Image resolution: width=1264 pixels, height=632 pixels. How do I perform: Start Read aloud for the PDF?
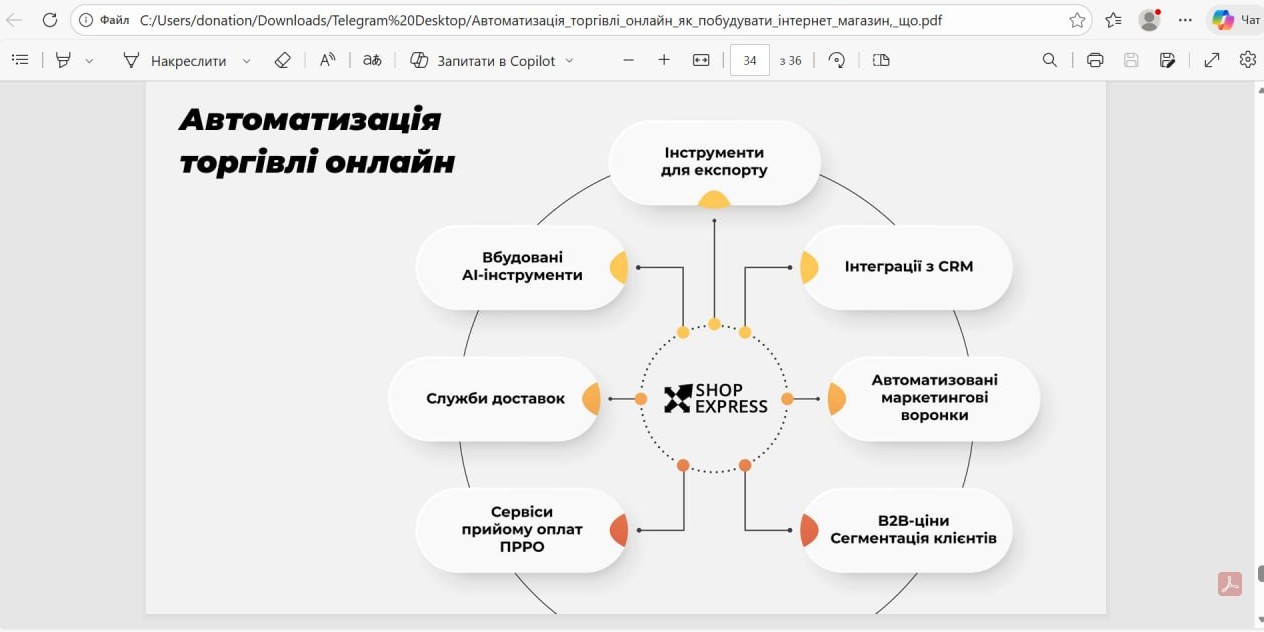coord(327,60)
